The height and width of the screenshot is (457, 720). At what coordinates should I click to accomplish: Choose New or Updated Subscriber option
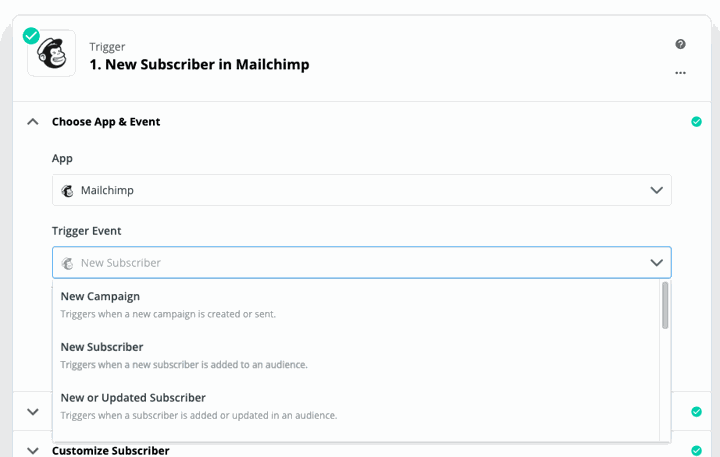tap(356, 406)
